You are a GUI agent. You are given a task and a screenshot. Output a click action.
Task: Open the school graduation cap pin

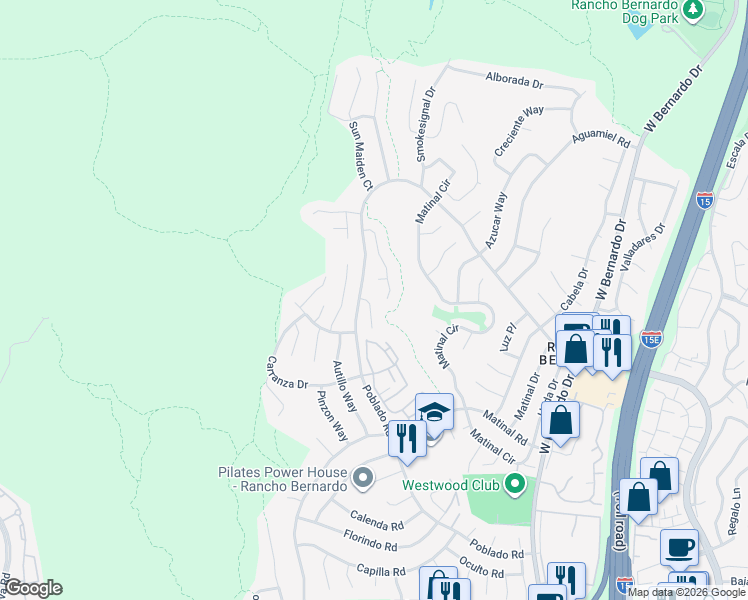pos(434,412)
